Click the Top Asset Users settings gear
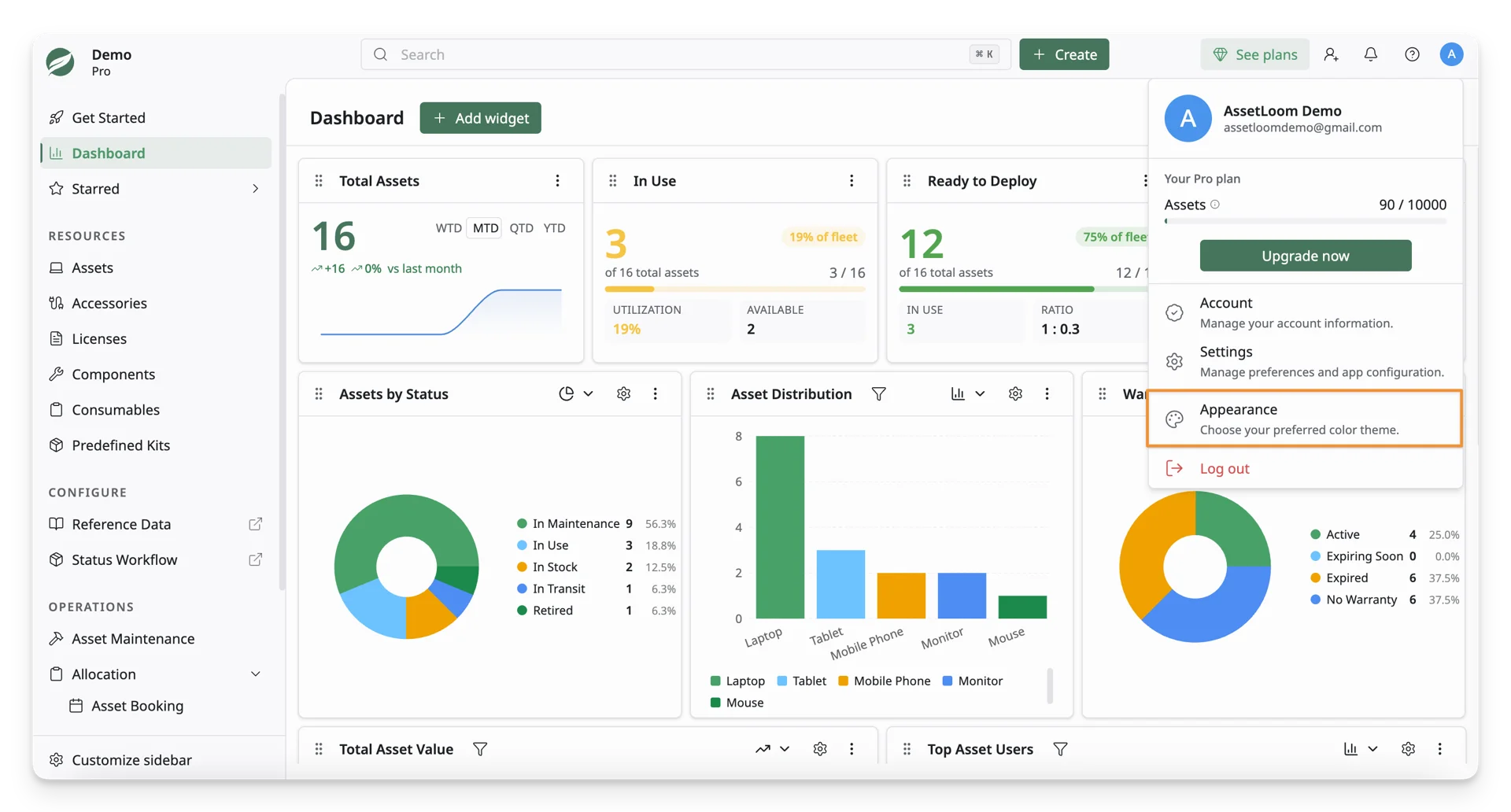The height and width of the screenshot is (812, 1511). click(x=1408, y=749)
